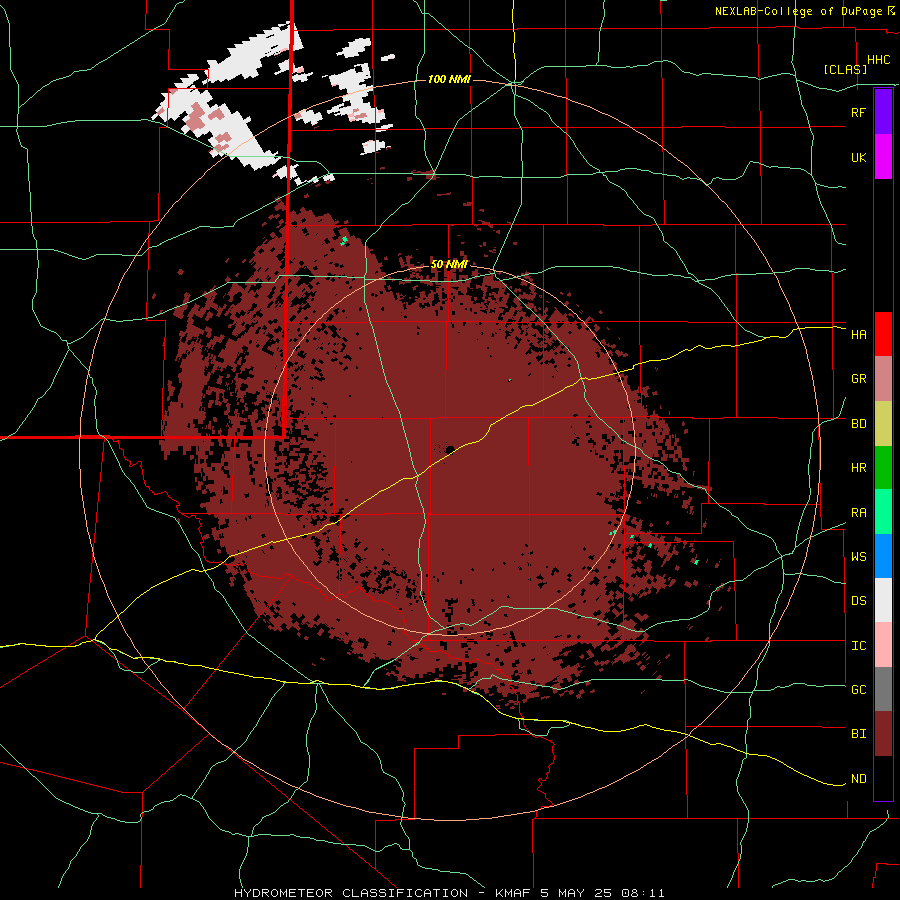Click the BD yellow-olive legend block
This screenshot has height=900, width=900.
pyautogui.click(x=883, y=423)
